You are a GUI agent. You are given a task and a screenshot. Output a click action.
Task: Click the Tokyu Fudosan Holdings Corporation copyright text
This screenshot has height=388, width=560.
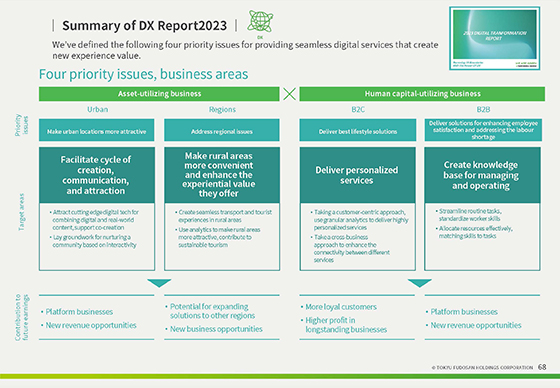coord(482,367)
